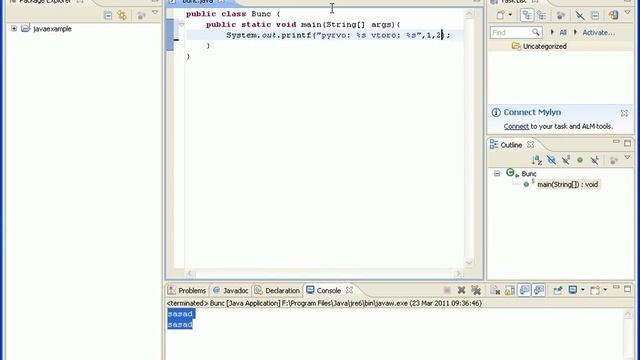Click the Terminate button in Console
This screenshot has width=640, height=360.
point(447,290)
